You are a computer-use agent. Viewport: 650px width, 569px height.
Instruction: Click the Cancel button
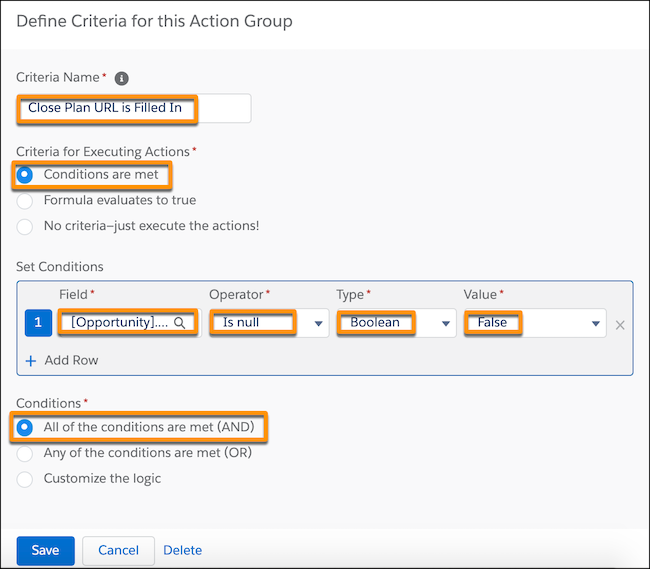[119, 550]
